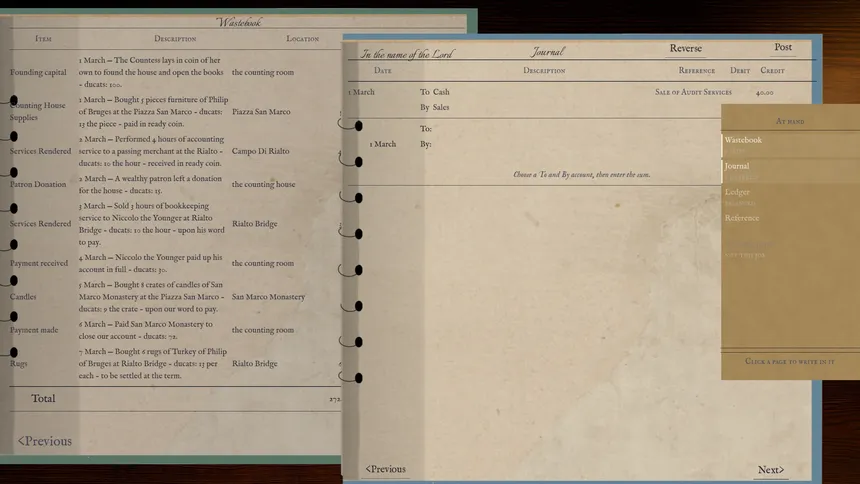
Task: Click the Wastebook Total row
Action: point(176,399)
